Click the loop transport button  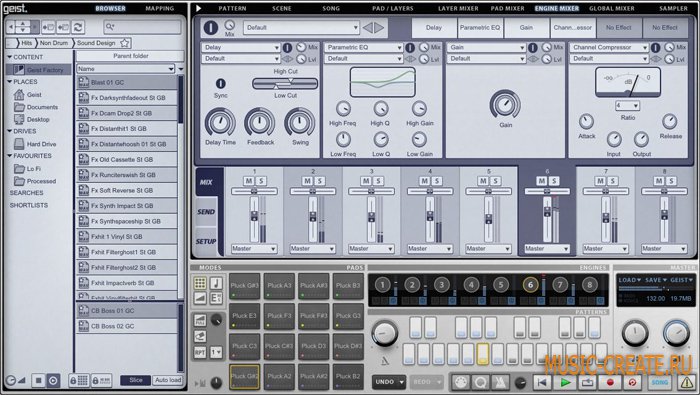click(588, 382)
